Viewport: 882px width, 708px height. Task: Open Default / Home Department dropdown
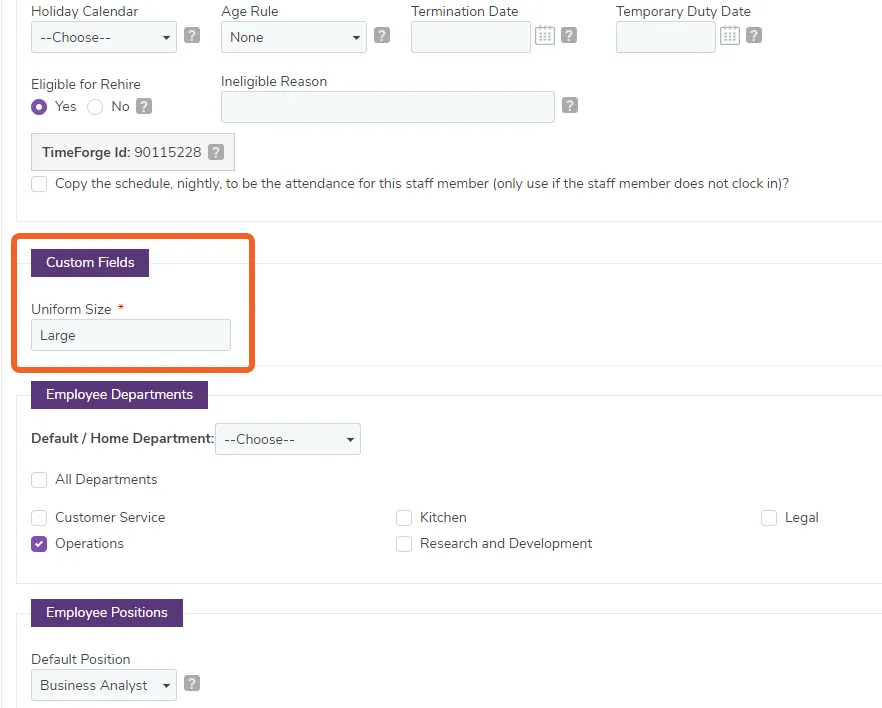(x=288, y=439)
